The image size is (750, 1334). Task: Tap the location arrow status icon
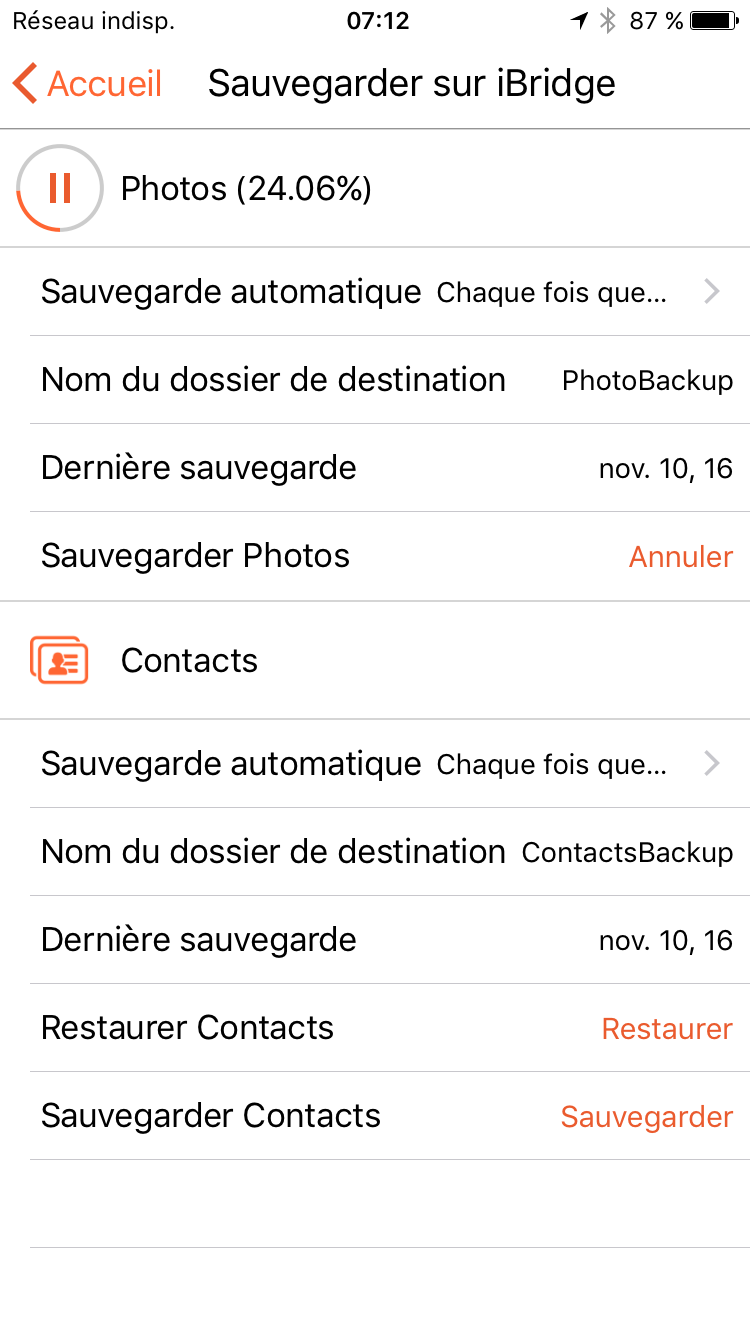[x=579, y=21]
